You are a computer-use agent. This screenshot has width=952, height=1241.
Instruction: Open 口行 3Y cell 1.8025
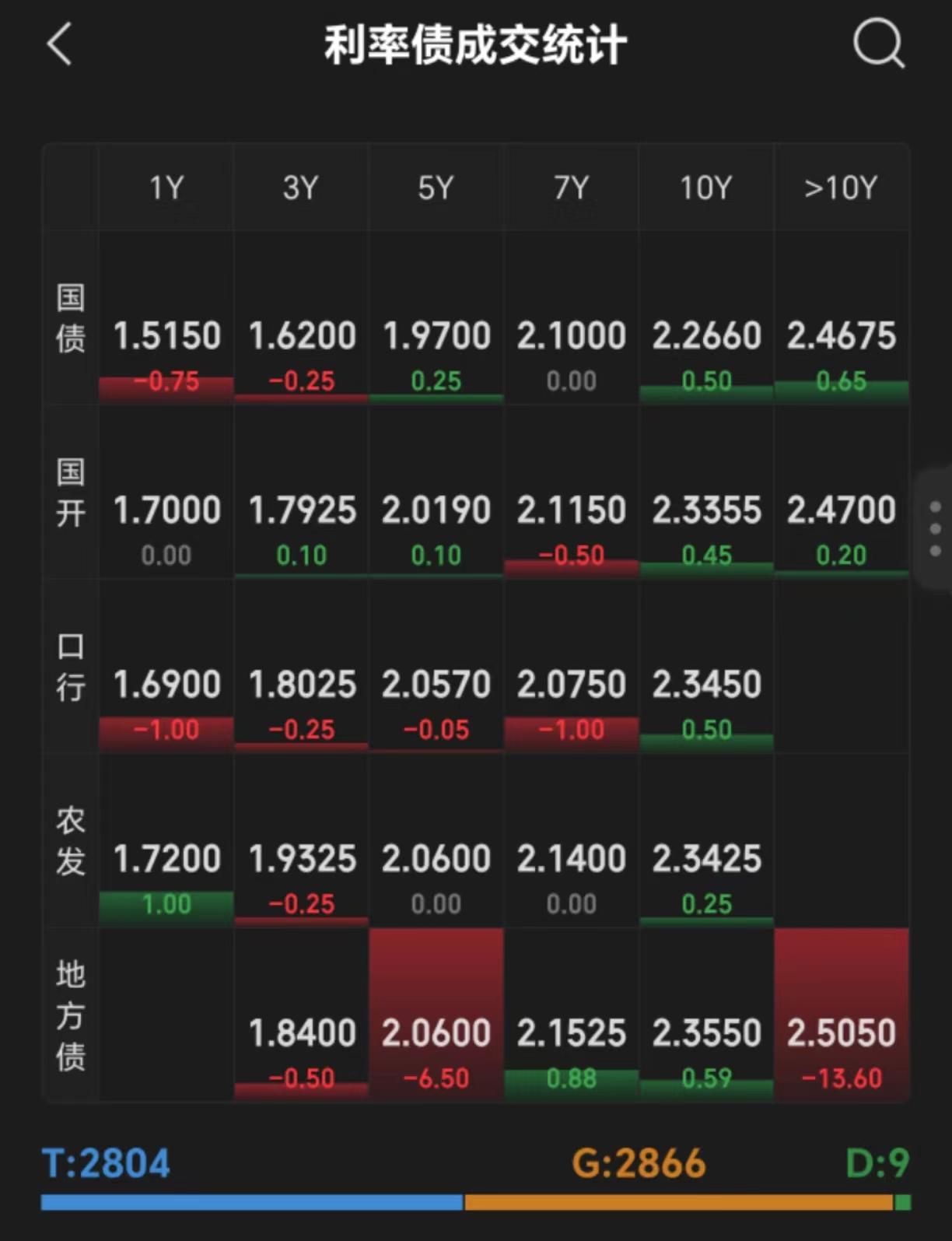[301, 685]
